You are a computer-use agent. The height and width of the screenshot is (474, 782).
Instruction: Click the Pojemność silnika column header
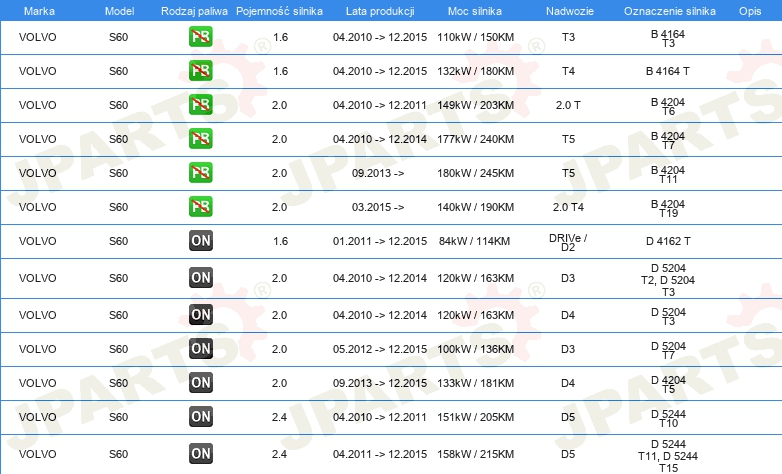pos(279,11)
